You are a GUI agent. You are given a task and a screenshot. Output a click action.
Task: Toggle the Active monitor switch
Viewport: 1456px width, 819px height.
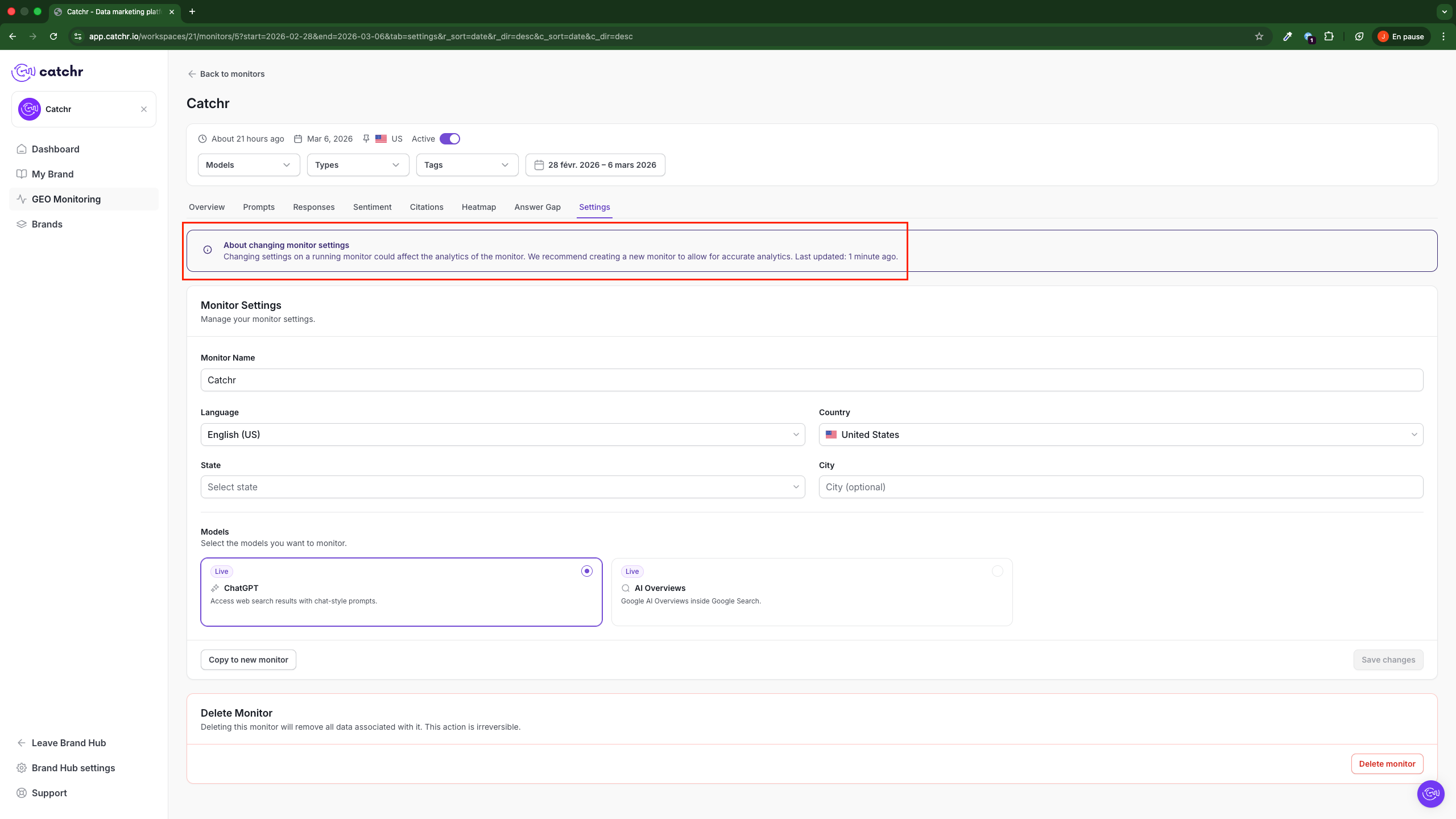pyautogui.click(x=450, y=139)
